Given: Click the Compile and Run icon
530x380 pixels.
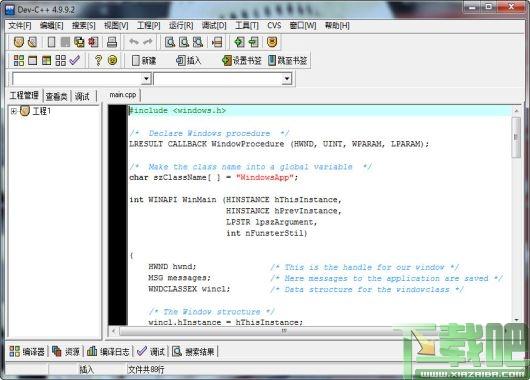Looking at the screenshot, I should [46, 61].
